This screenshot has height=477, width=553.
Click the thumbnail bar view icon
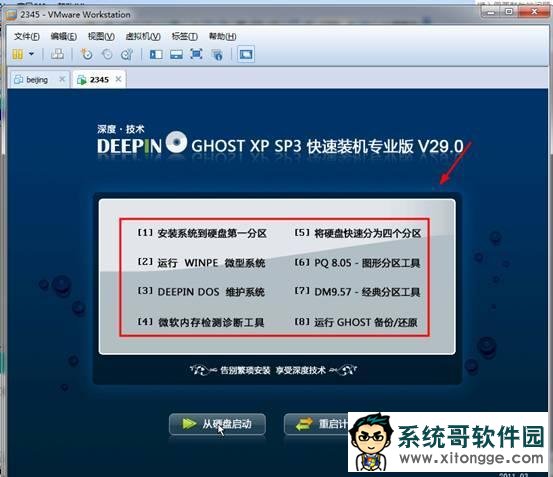pyautogui.click(x=176, y=54)
